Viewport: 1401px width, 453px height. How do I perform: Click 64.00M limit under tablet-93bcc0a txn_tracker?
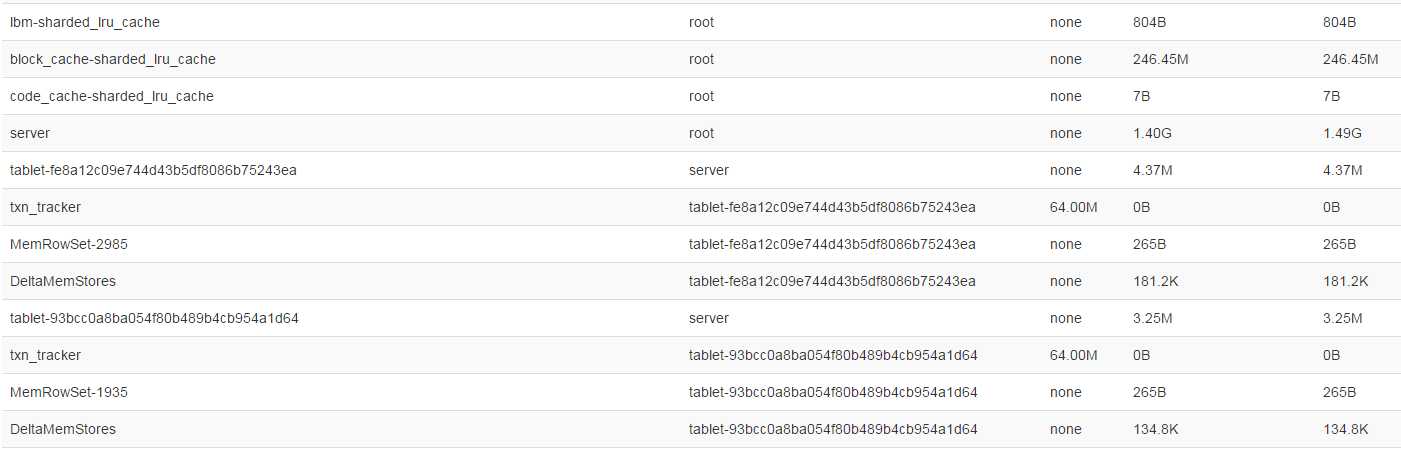1073,355
